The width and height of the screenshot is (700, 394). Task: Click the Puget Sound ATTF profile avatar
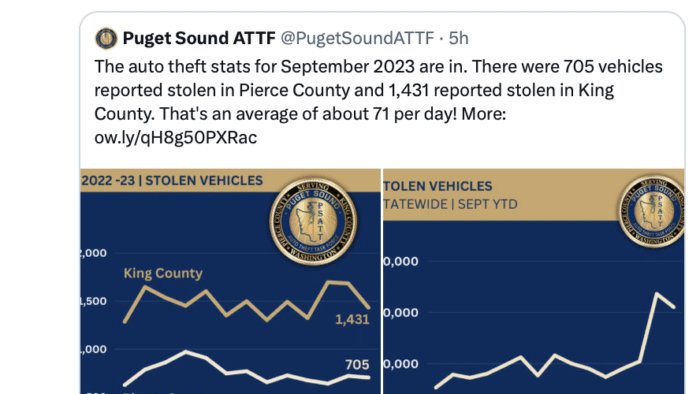[x=106, y=38]
